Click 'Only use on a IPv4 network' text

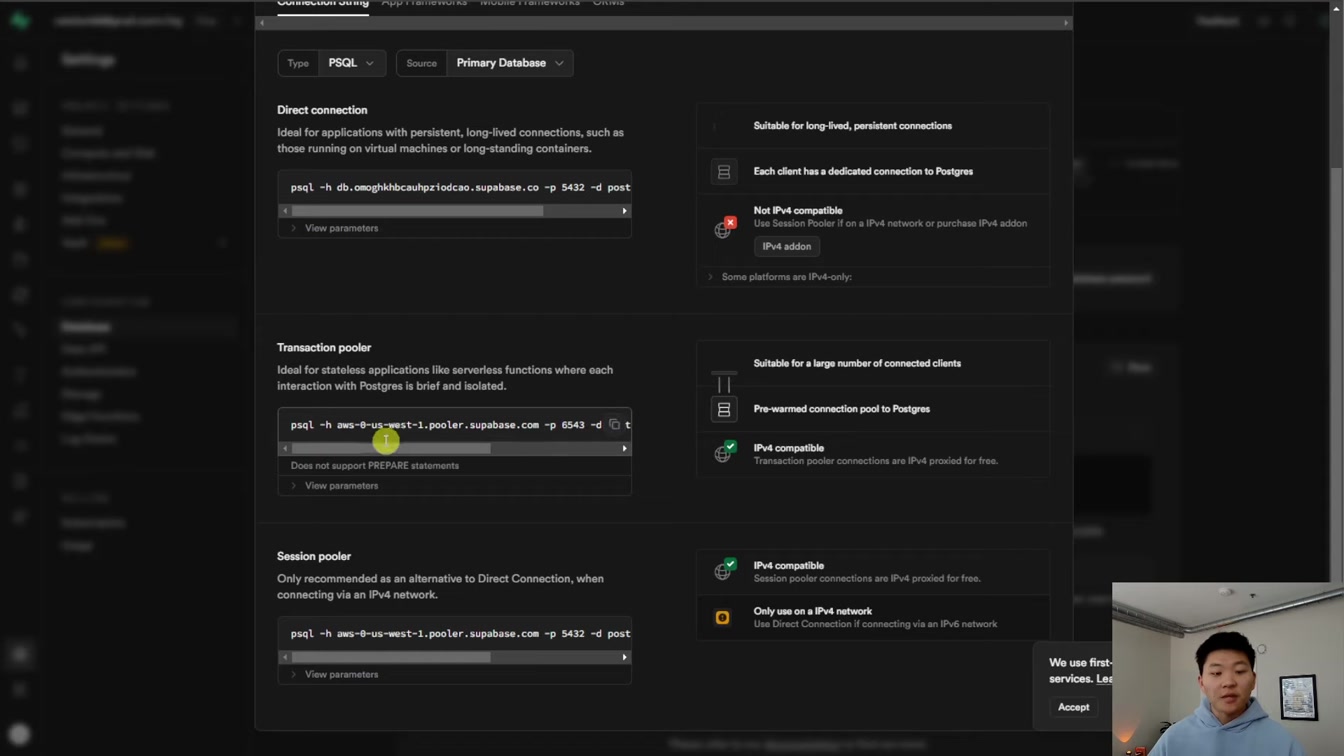[813, 611]
